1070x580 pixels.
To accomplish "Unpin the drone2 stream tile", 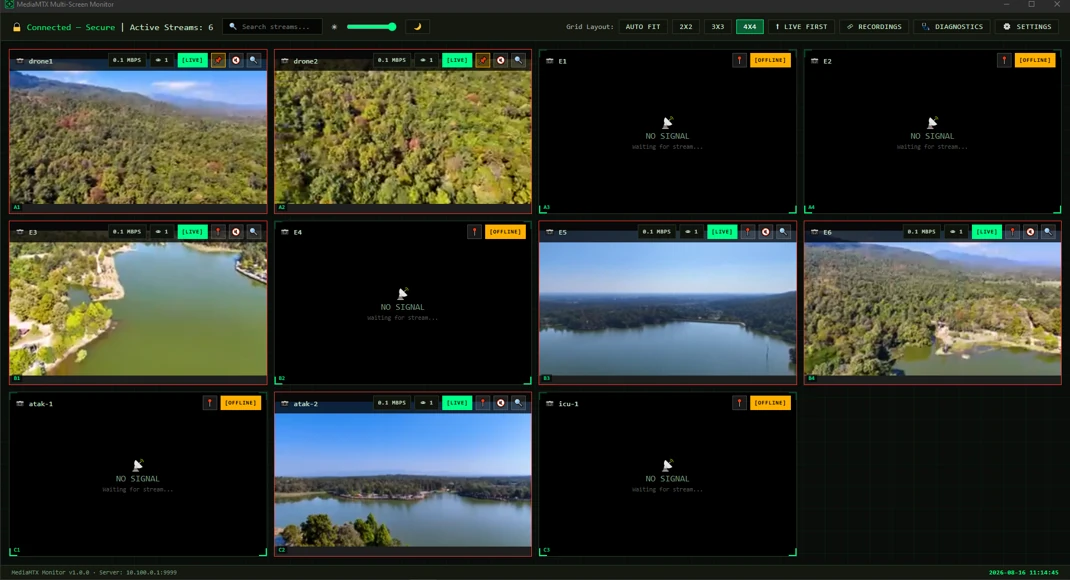I will click(483, 60).
